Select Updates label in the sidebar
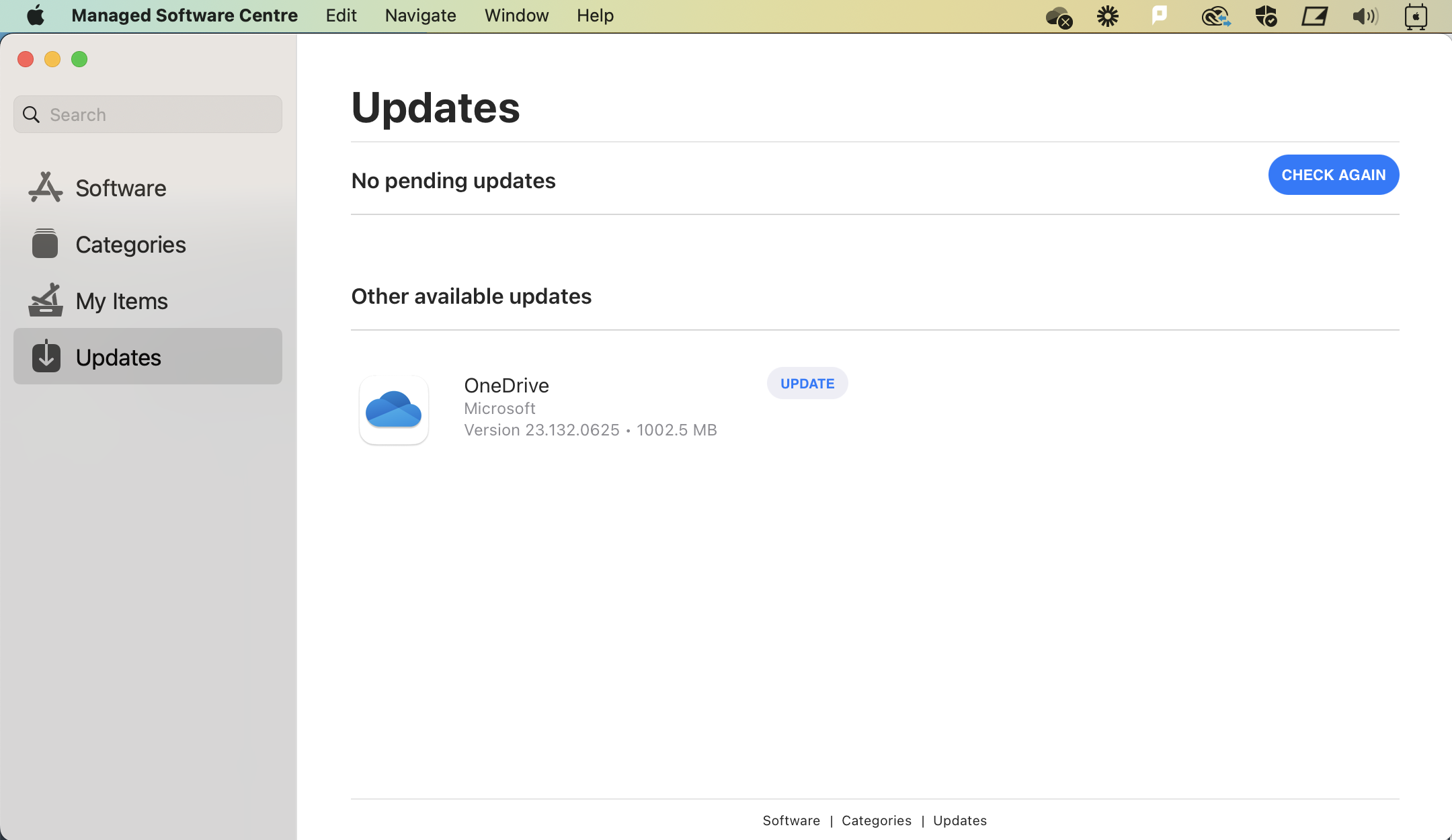This screenshot has width=1452, height=840. (x=118, y=358)
